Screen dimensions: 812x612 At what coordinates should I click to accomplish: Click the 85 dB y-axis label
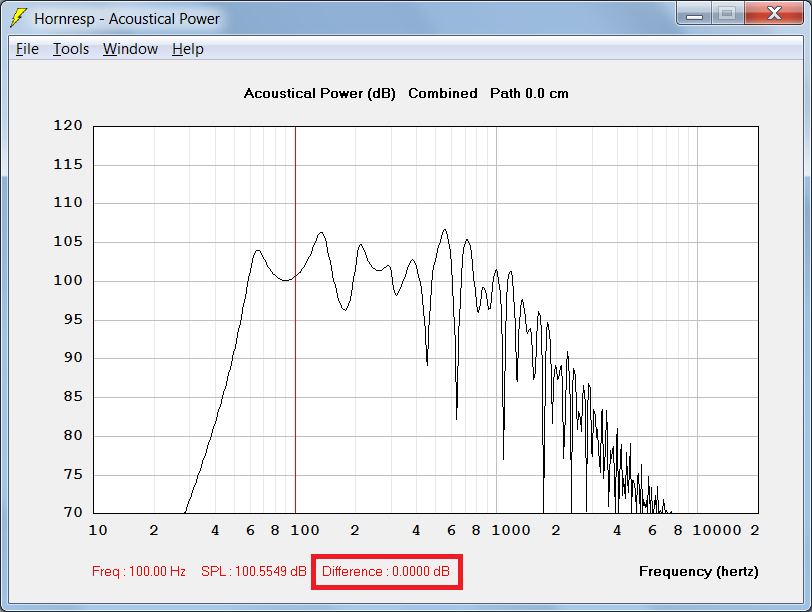click(x=73, y=396)
